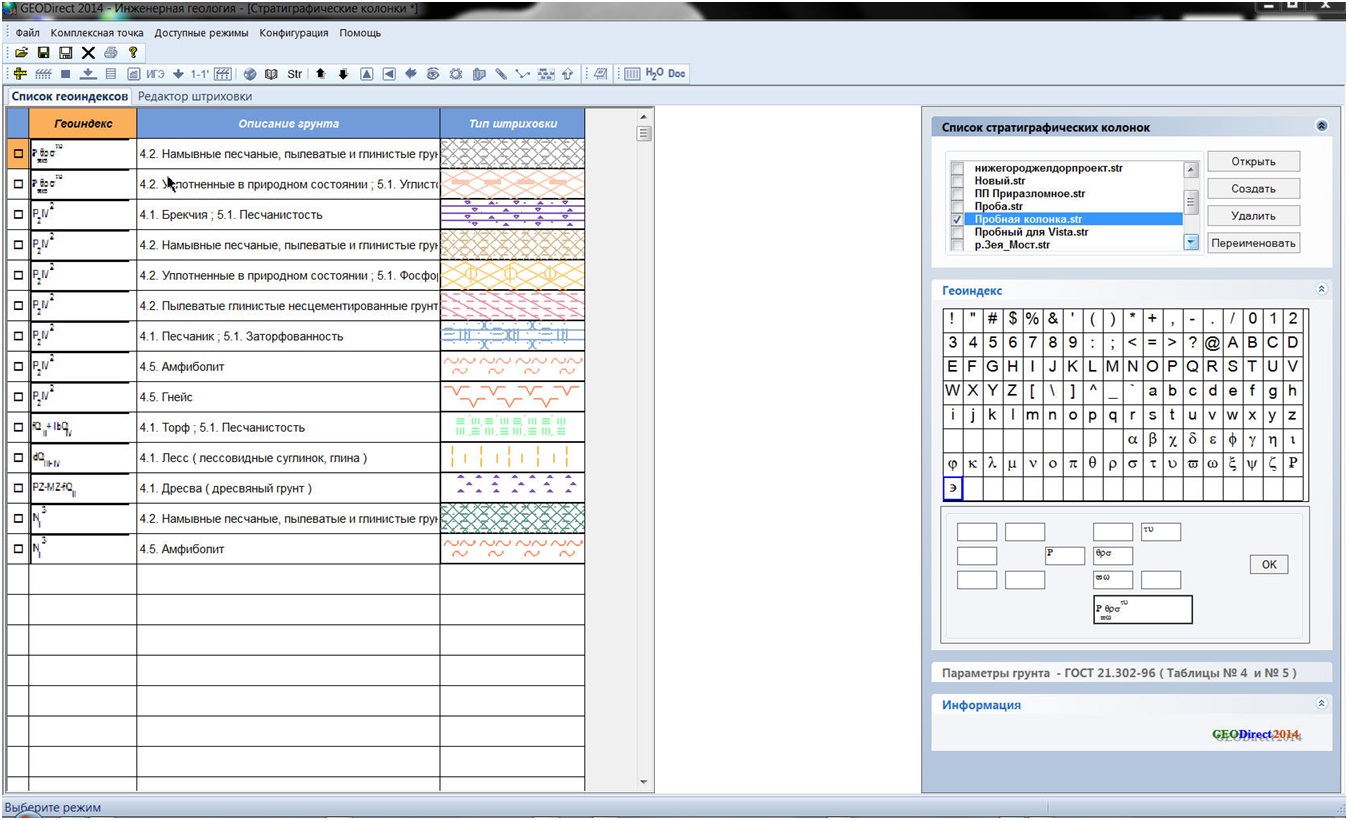Image resolution: width=1348 pixels, height=820 pixels.
Task: Click the download-to-line arrow toolbar icon
Action: coord(88,74)
